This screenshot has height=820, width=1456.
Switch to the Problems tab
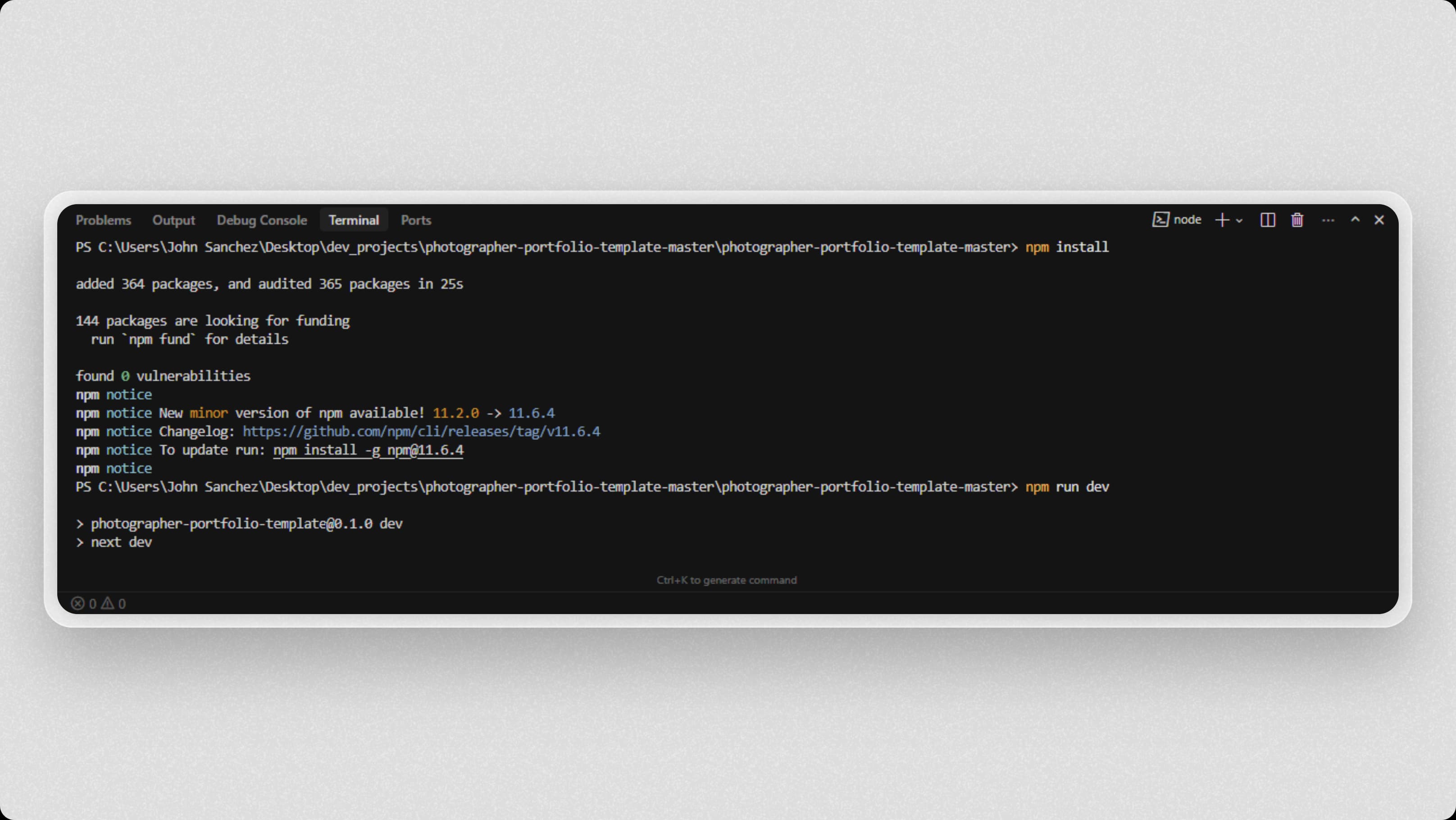click(104, 220)
